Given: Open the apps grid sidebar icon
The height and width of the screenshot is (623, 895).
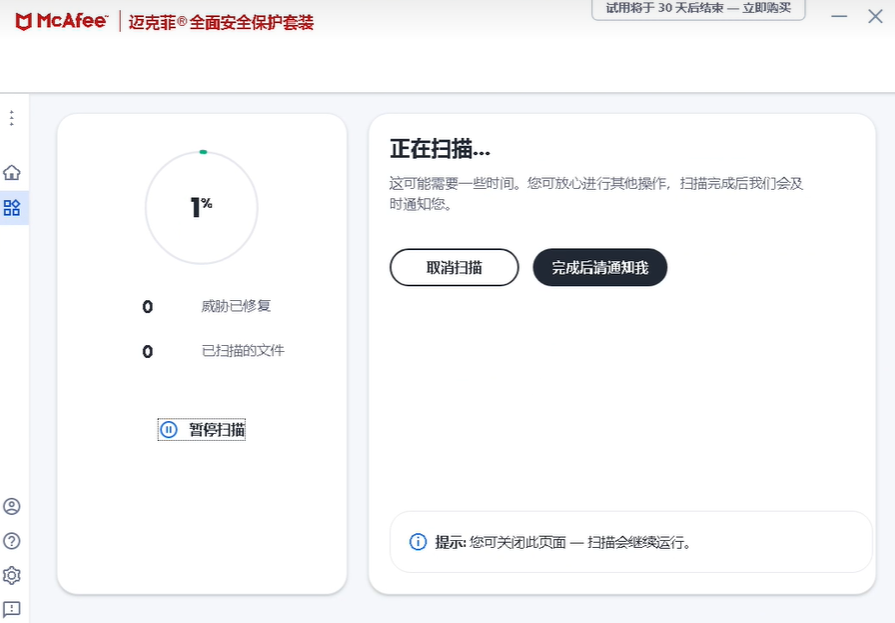Looking at the screenshot, I should pyautogui.click(x=11, y=208).
